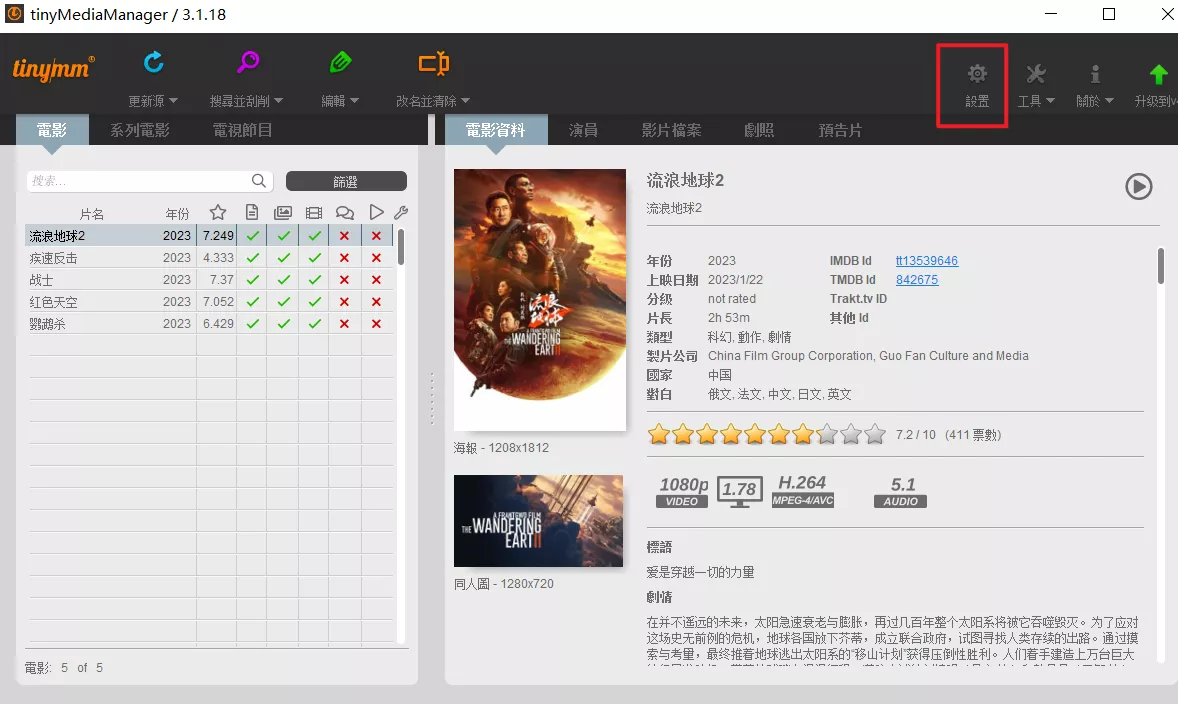Viewport: 1178px width, 704px height.
Task: Open IMDB link tt13539646
Action: [926, 261]
